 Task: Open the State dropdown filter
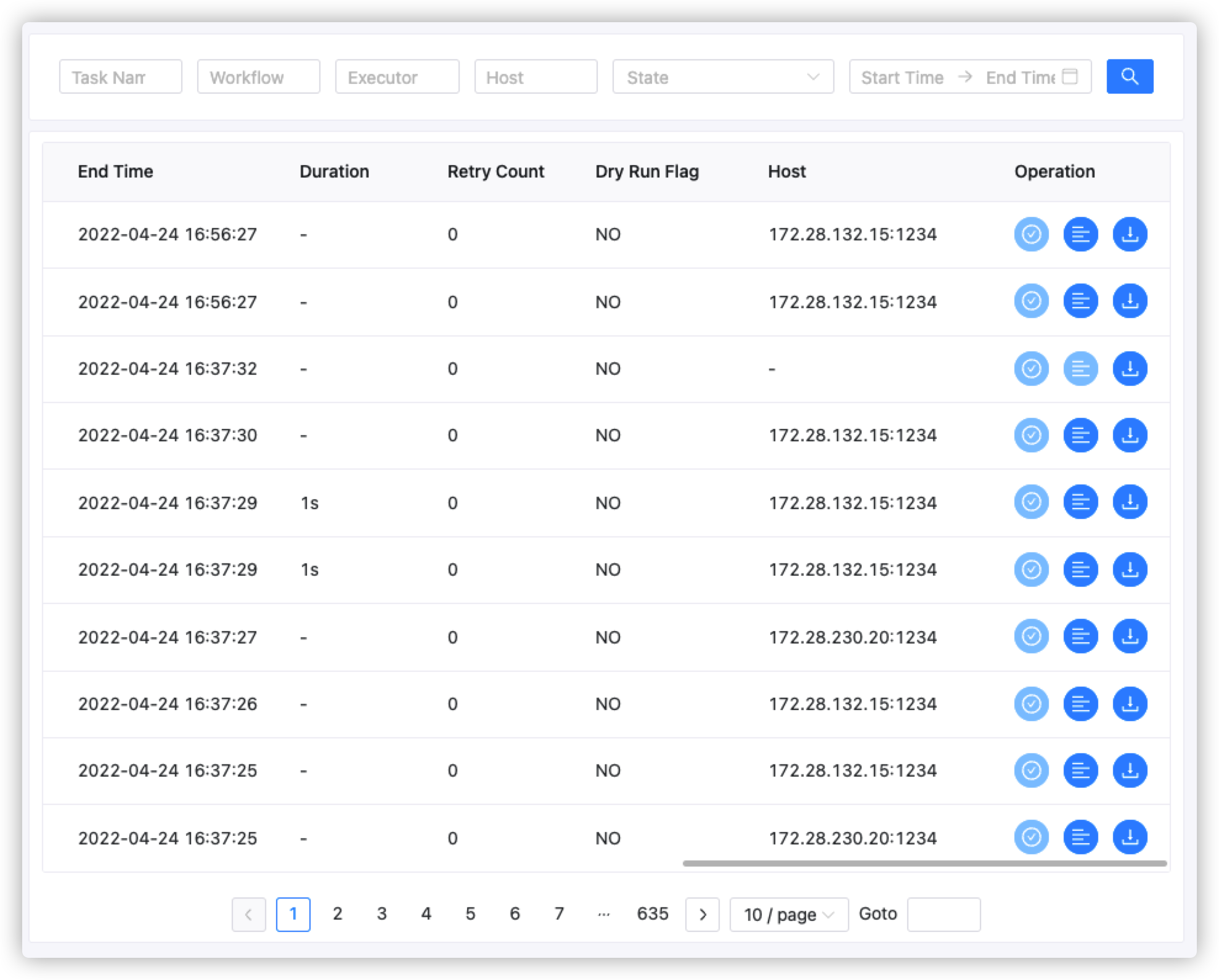tap(722, 76)
